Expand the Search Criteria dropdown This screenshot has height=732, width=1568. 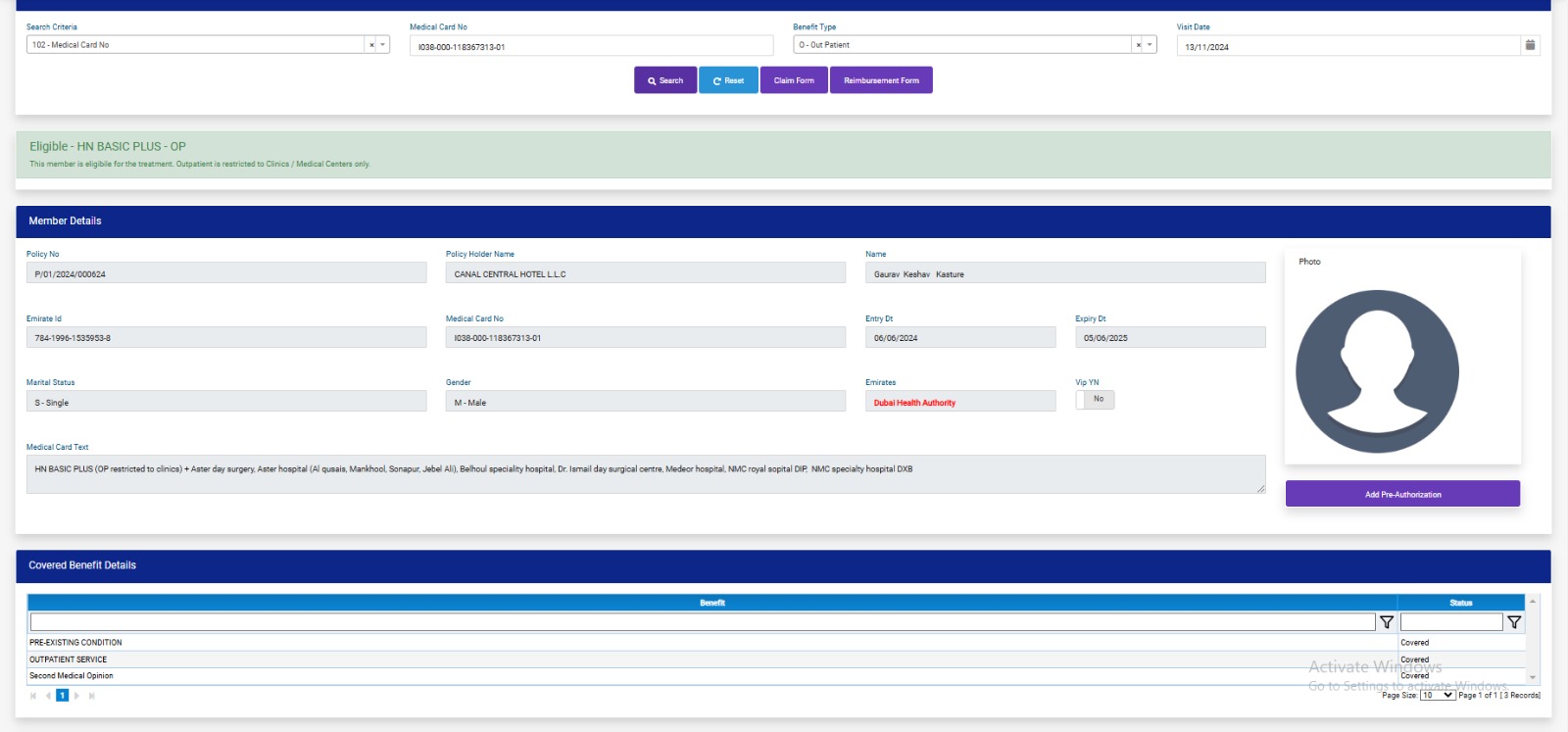click(x=382, y=45)
